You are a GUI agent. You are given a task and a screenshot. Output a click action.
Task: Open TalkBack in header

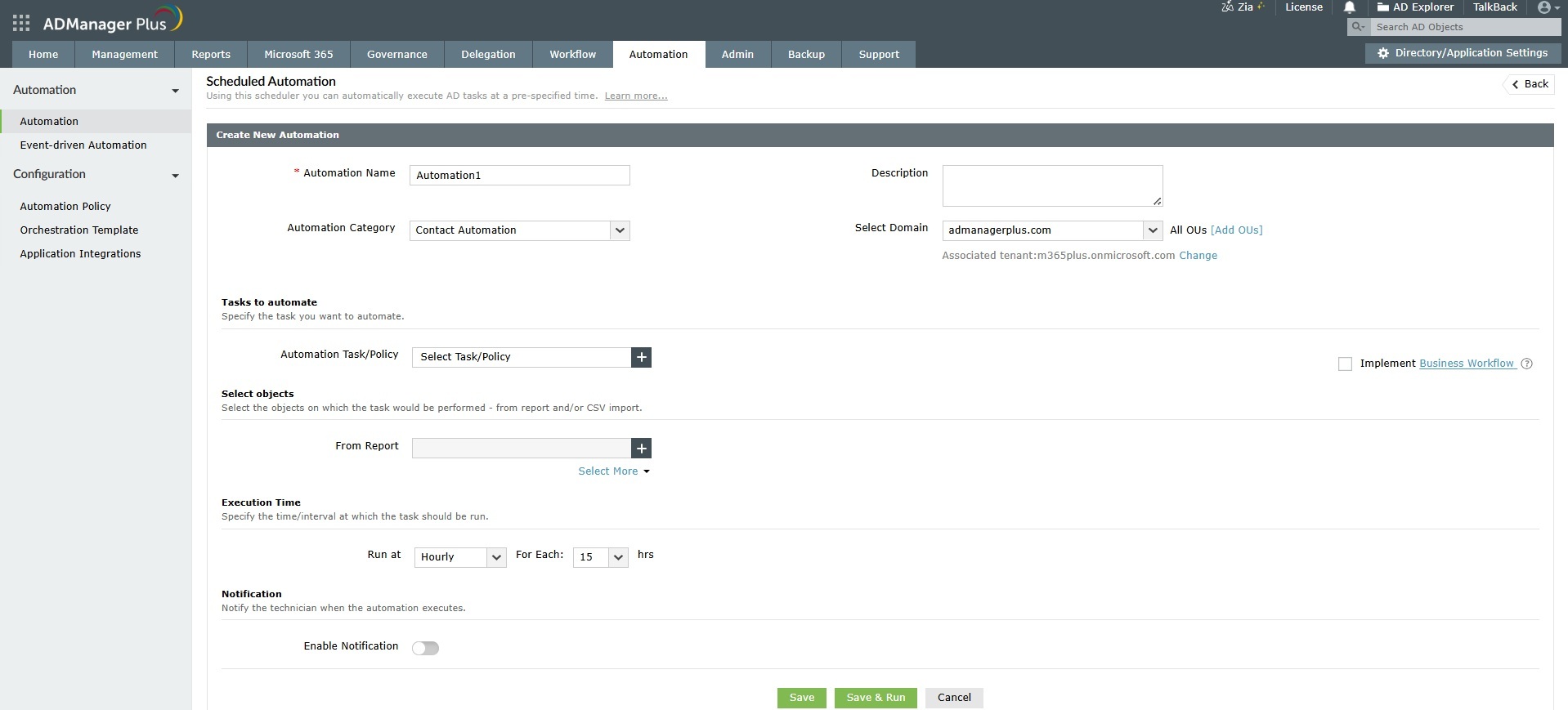pyautogui.click(x=1495, y=7)
